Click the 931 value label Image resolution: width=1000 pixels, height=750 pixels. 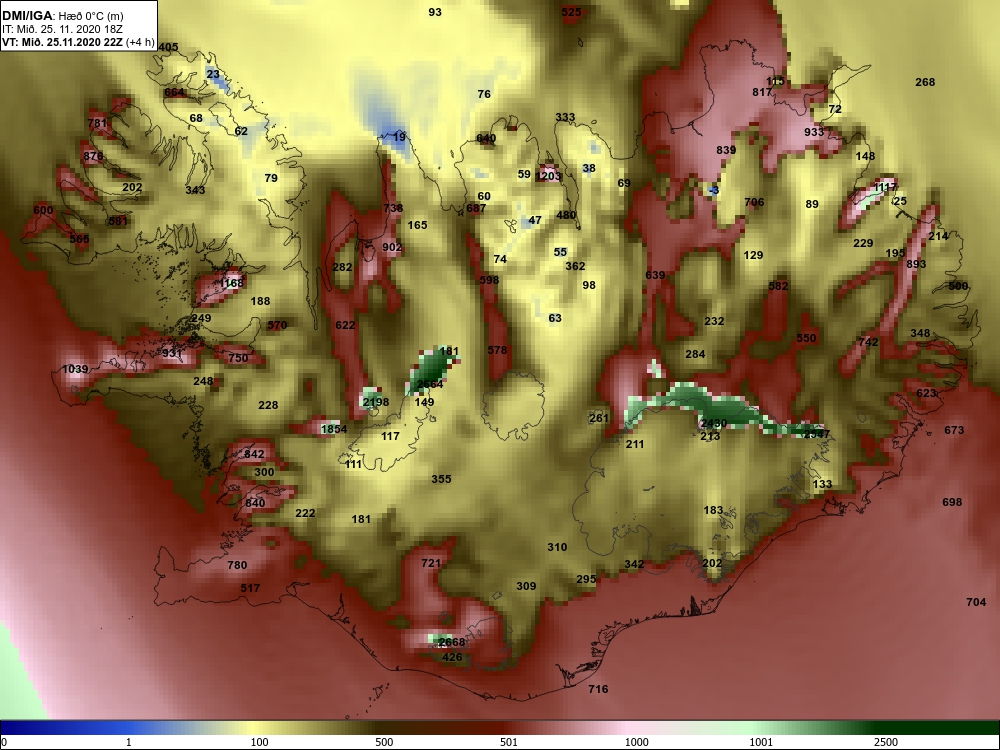point(172,353)
